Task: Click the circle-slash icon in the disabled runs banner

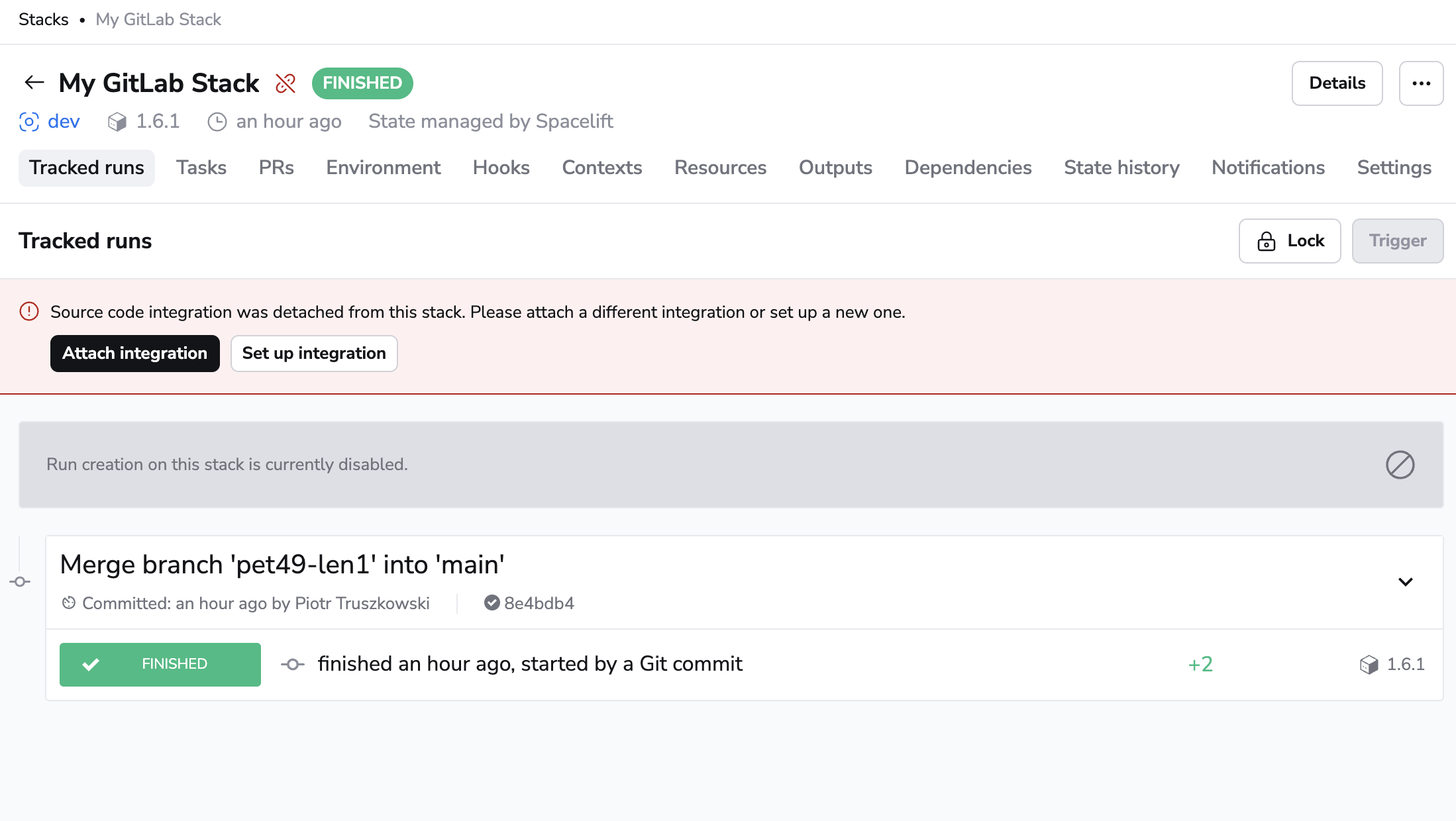Action: pos(1400,465)
